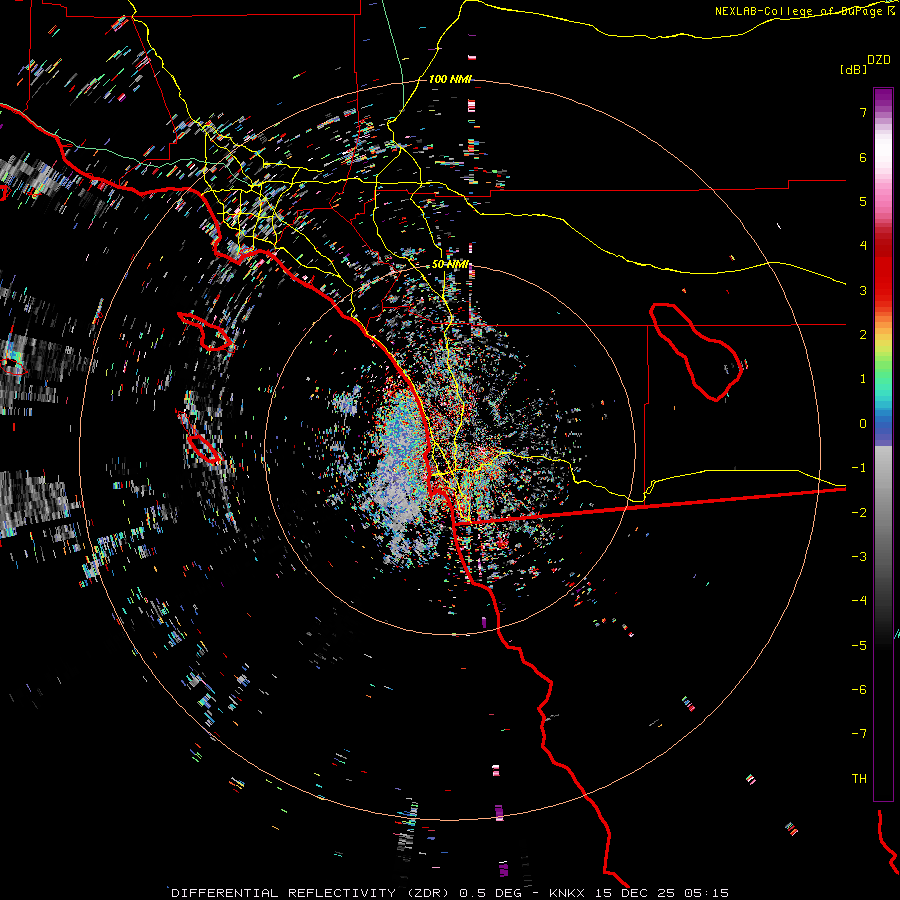Click the 4 value on the color scale
Screen dimensions: 900x900
click(x=863, y=246)
